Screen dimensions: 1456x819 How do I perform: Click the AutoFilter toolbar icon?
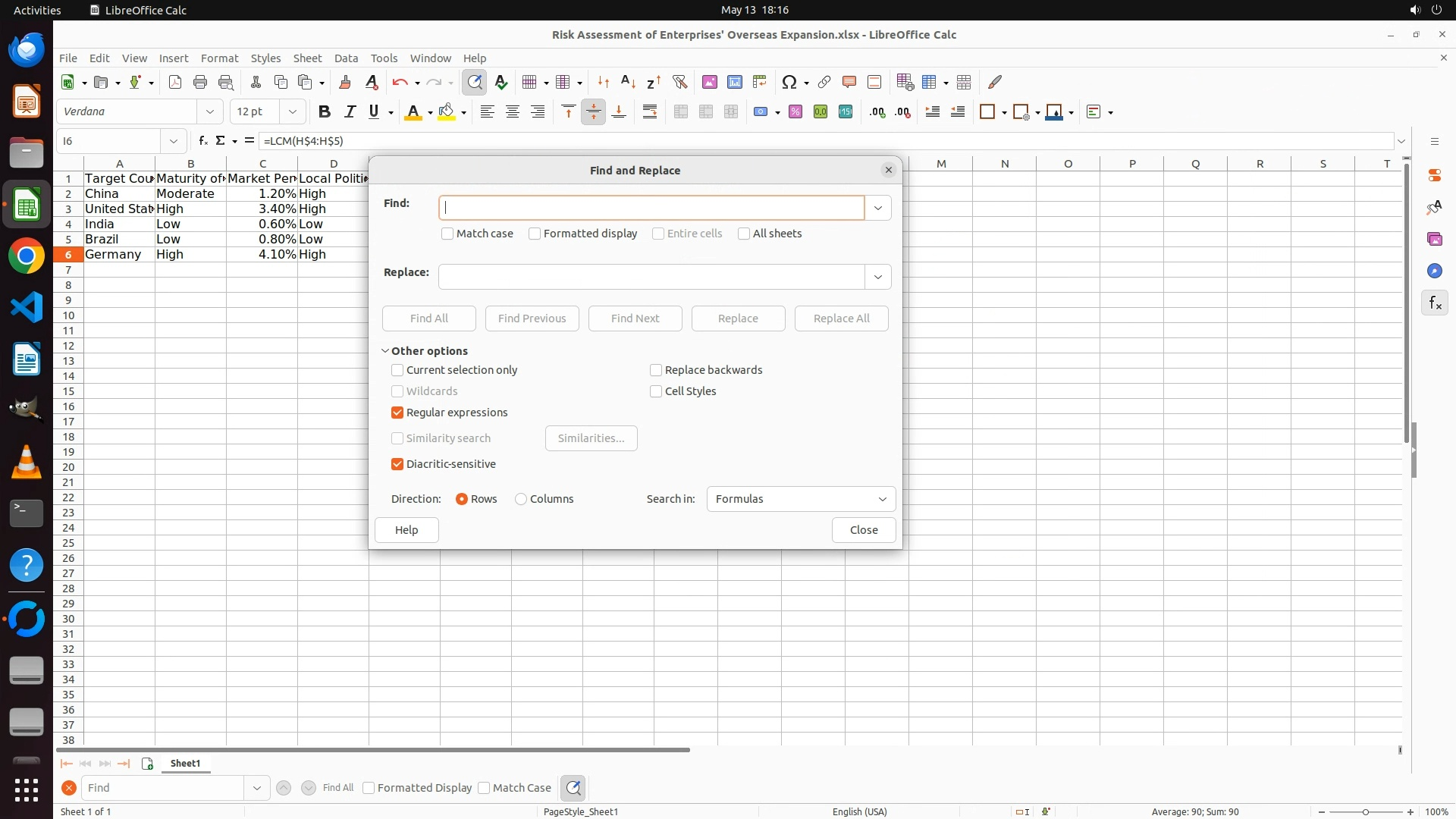pos(679,82)
